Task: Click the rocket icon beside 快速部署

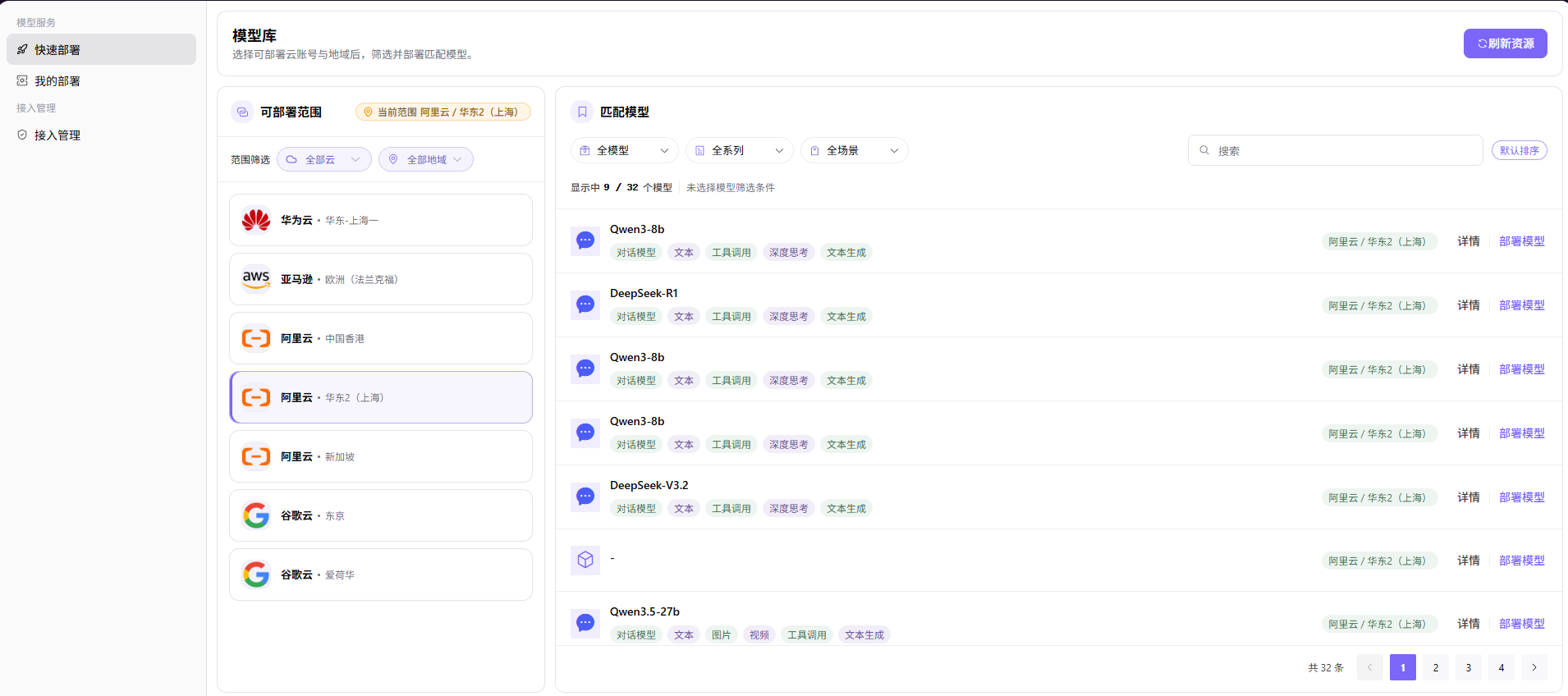Action: pos(22,49)
